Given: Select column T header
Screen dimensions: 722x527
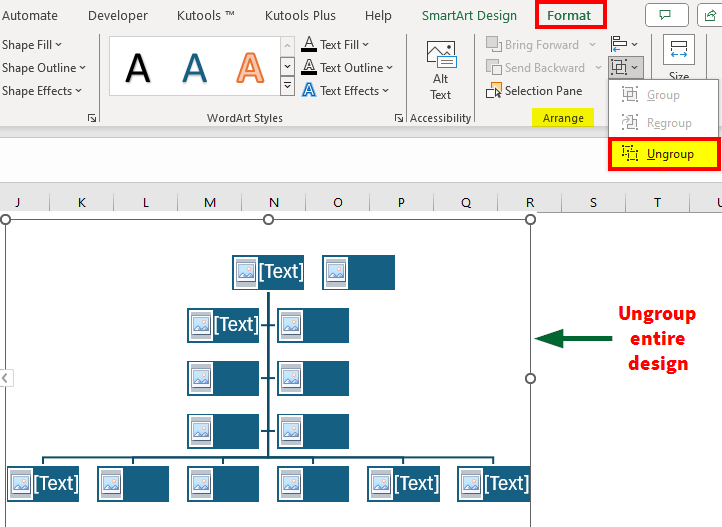Looking at the screenshot, I should click(x=658, y=203).
